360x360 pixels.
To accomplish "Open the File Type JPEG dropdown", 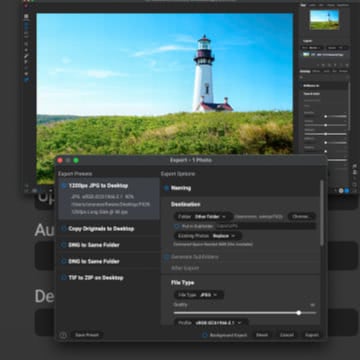I will [199, 295].
